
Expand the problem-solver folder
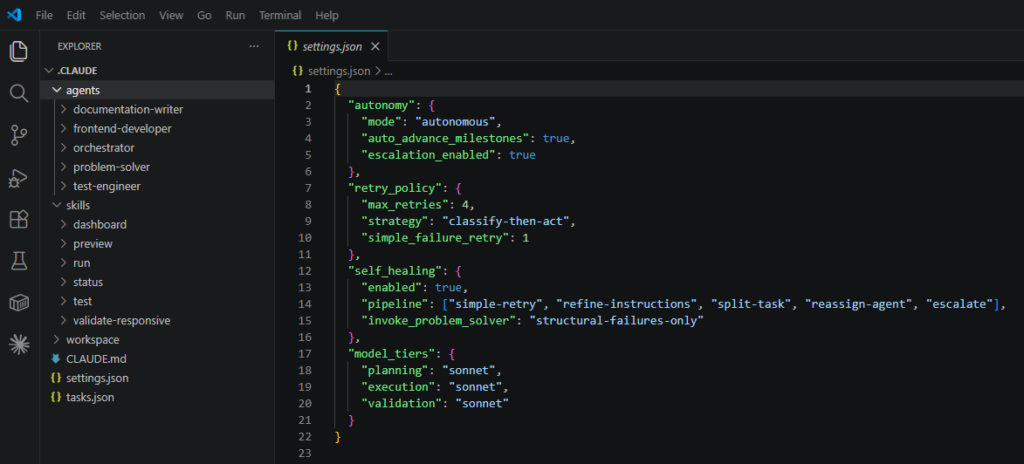pos(63,167)
